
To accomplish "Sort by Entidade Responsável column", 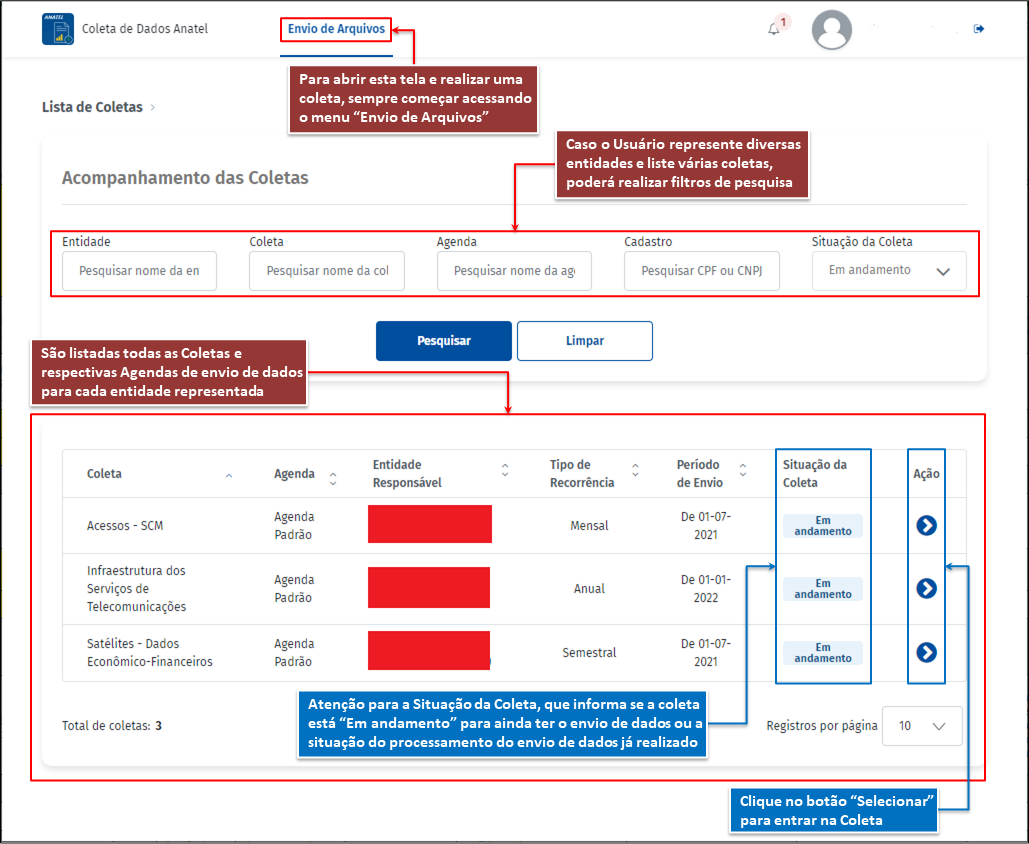I will tap(505, 470).
